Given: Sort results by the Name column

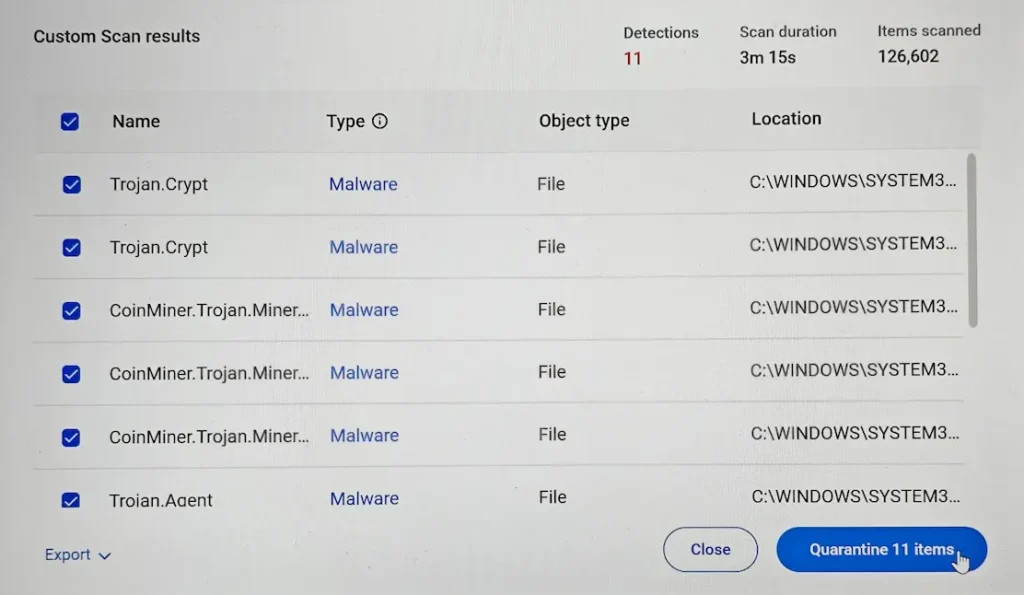Looking at the screenshot, I should click(135, 121).
